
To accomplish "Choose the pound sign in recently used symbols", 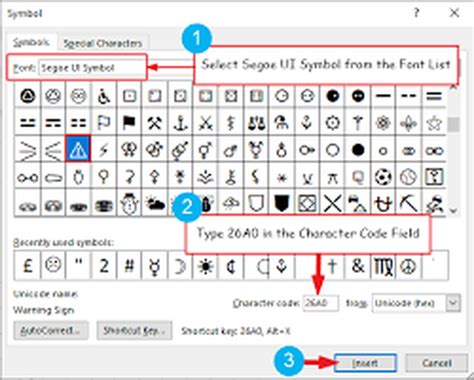I will tap(27, 266).
